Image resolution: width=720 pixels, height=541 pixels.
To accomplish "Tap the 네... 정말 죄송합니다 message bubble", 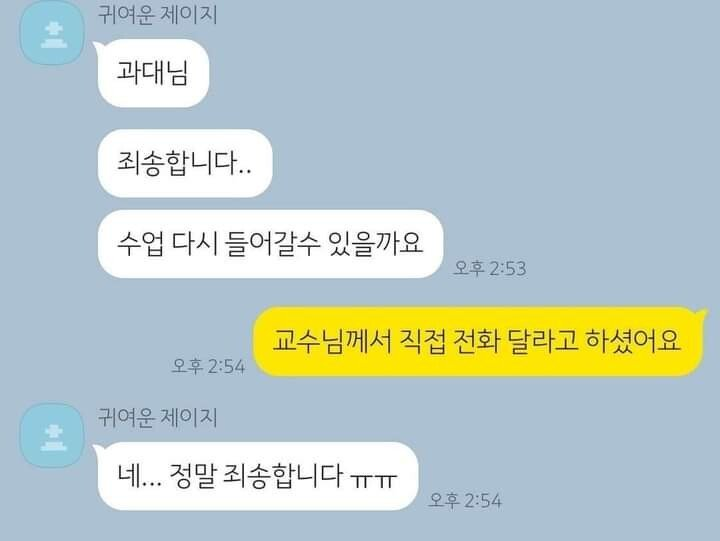I will pyautogui.click(x=258, y=476).
